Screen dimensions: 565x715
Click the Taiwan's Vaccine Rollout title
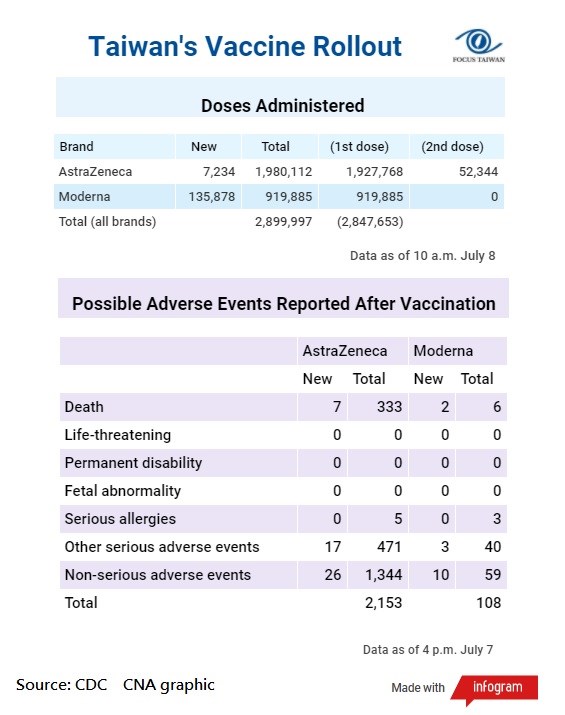tap(245, 46)
